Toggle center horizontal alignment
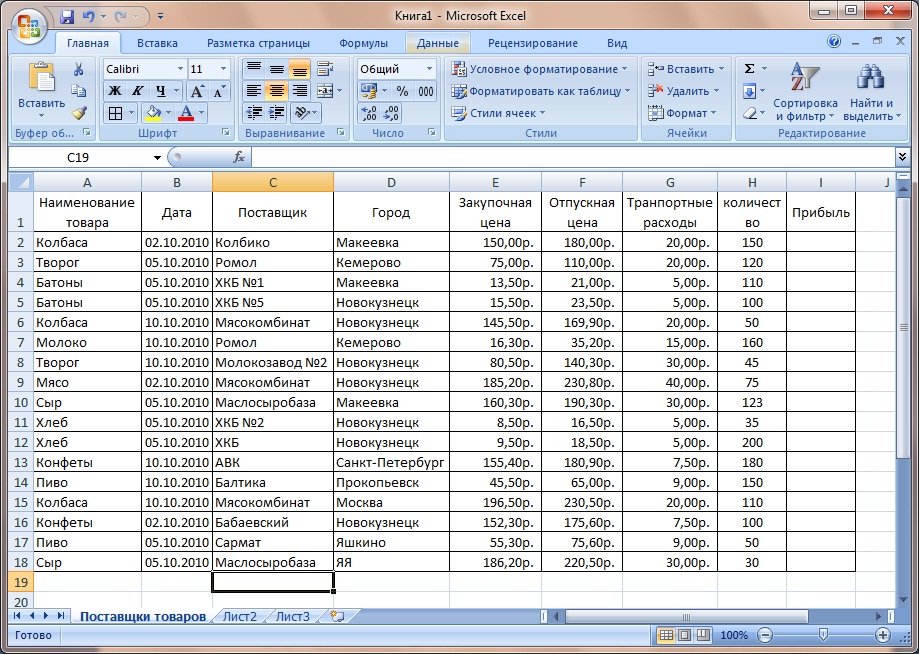The width and height of the screenshot is (919, 654). point(277,91)
